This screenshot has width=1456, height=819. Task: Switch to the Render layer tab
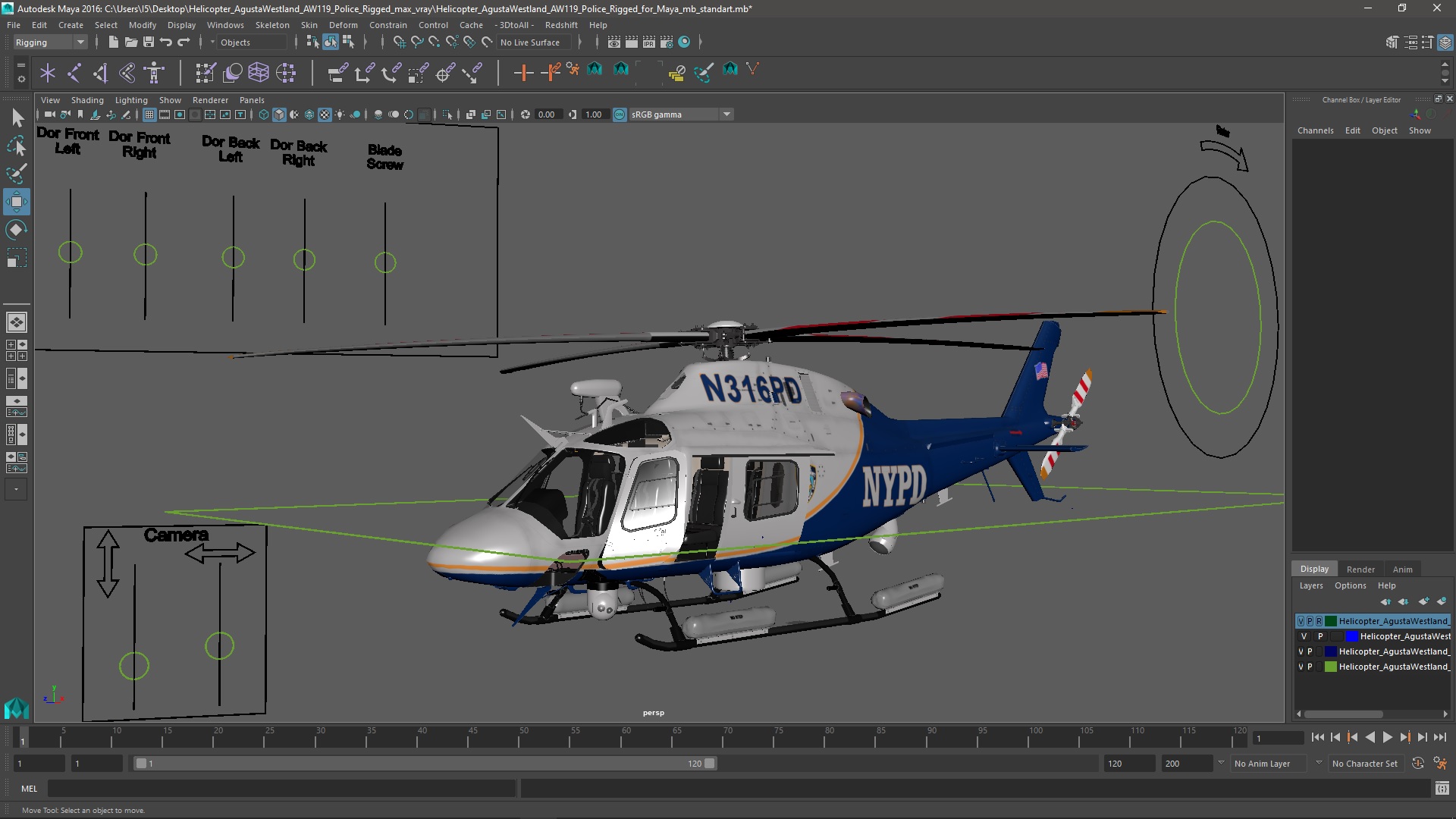pyautogui.click(x=1360, y=570)
